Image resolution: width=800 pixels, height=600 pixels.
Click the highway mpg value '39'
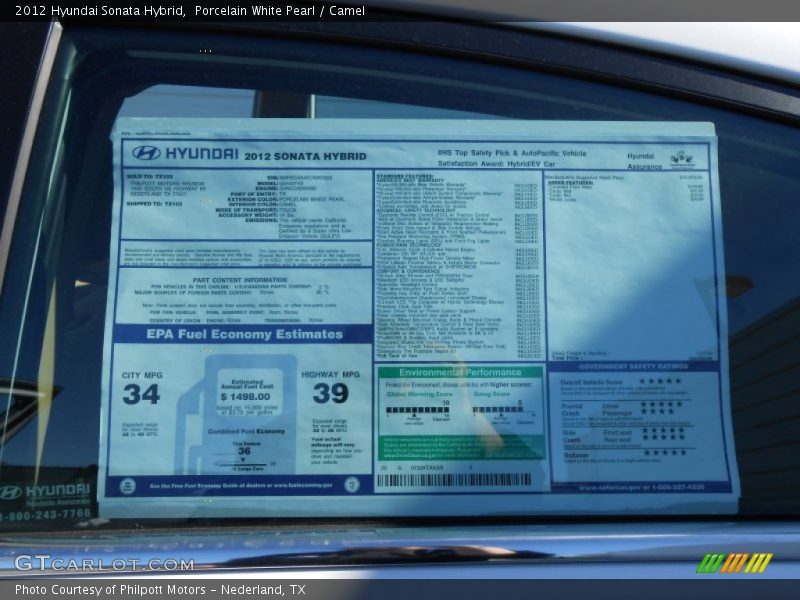tap(331, 393)
